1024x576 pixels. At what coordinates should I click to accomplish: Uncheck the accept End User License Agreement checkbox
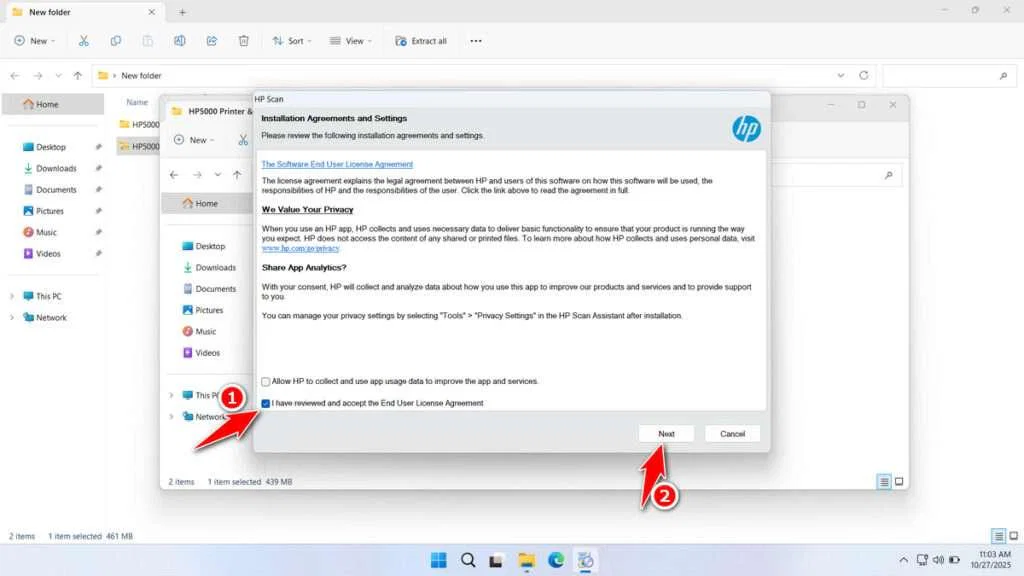[x=266, y=403]
